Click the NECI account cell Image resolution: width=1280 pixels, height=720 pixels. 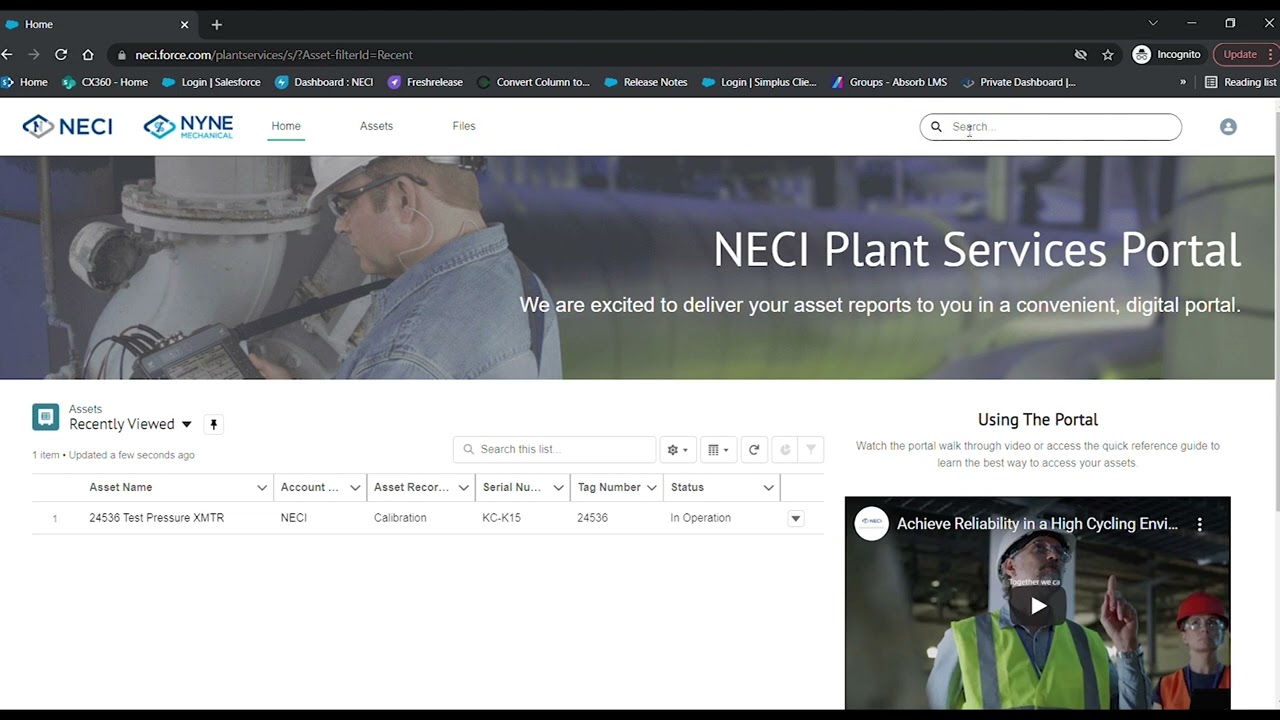point(294,518)
